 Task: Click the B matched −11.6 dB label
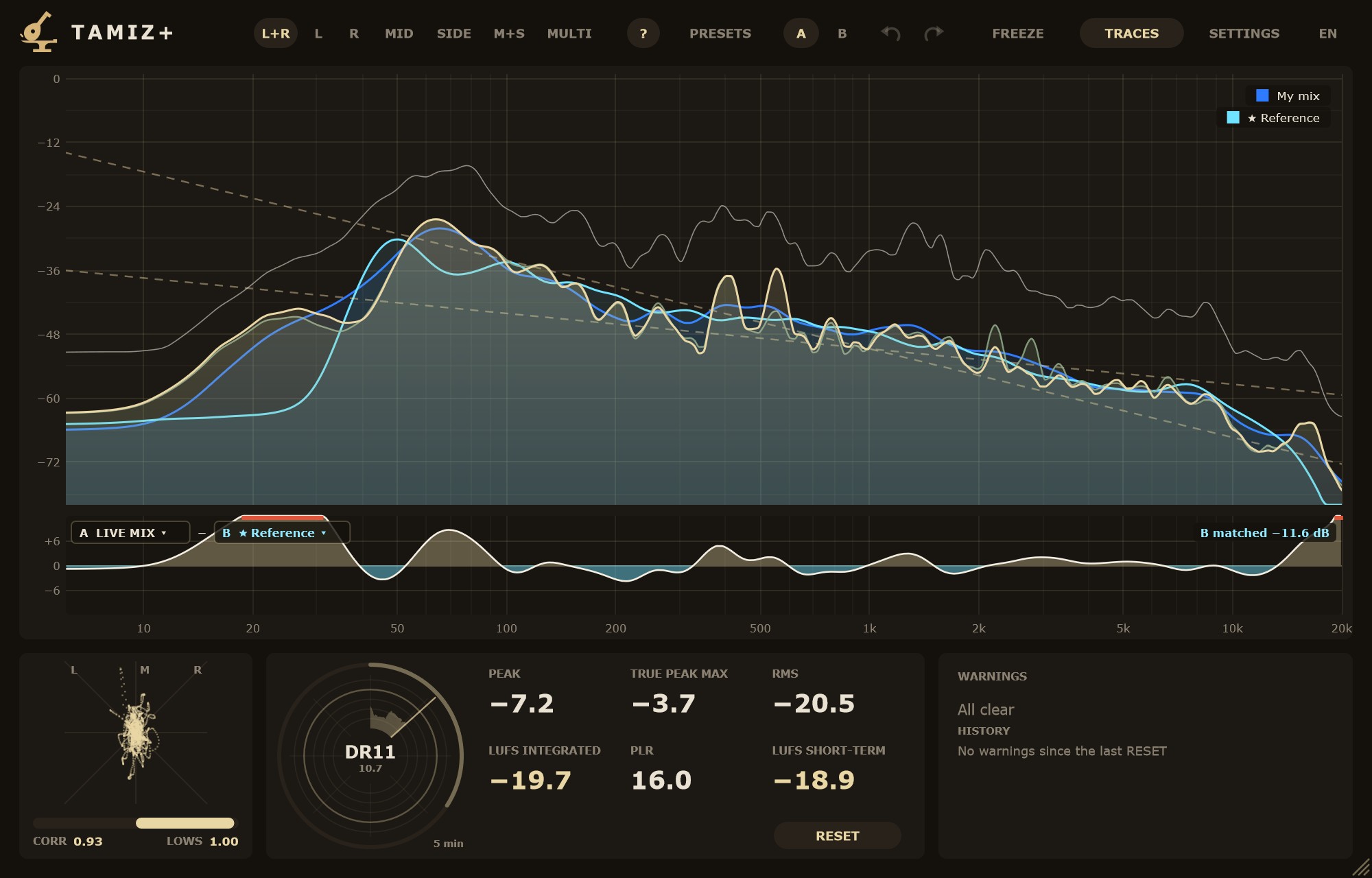coord(1264,533)
